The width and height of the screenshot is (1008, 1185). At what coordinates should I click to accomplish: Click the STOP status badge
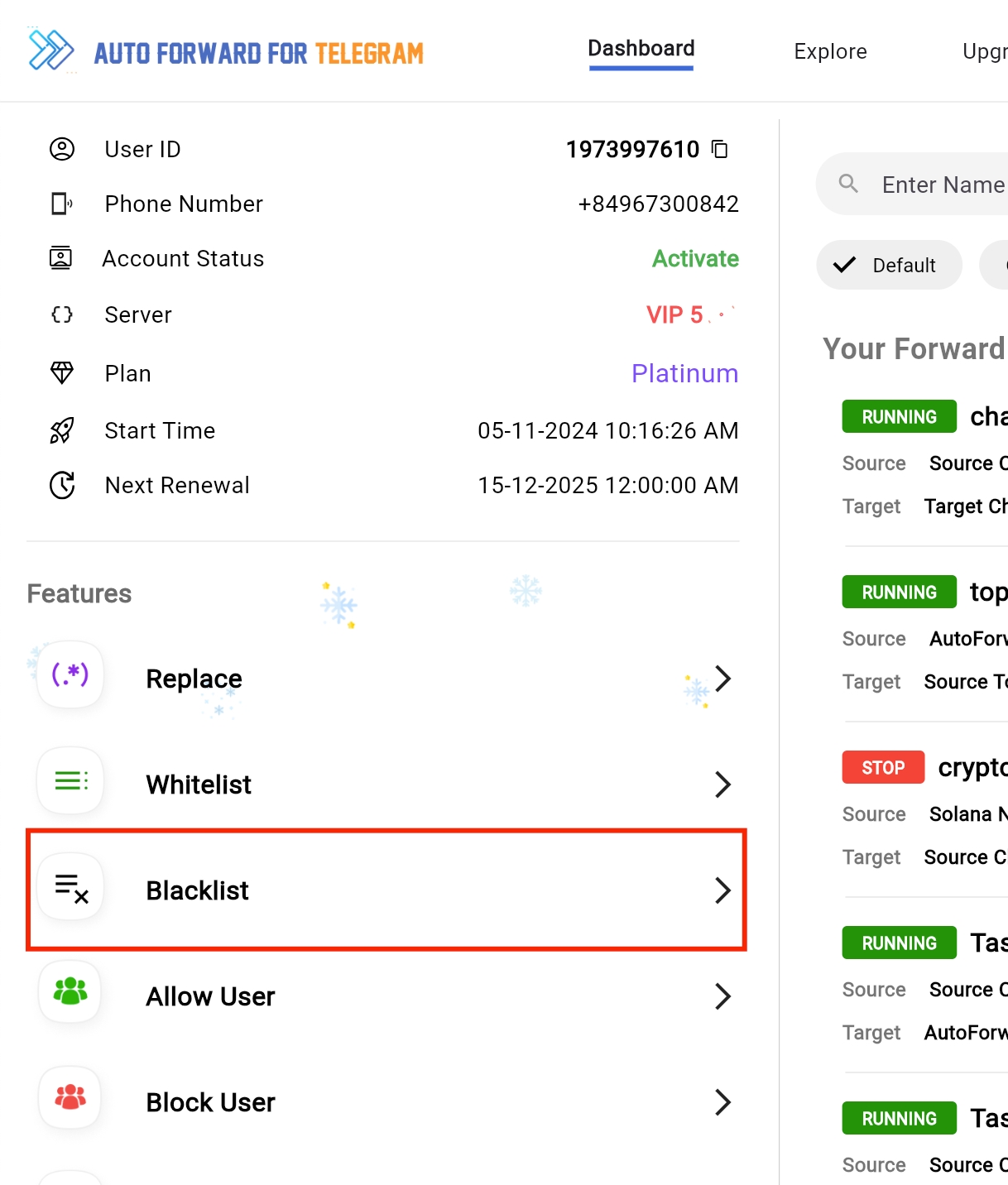[883, 767]
